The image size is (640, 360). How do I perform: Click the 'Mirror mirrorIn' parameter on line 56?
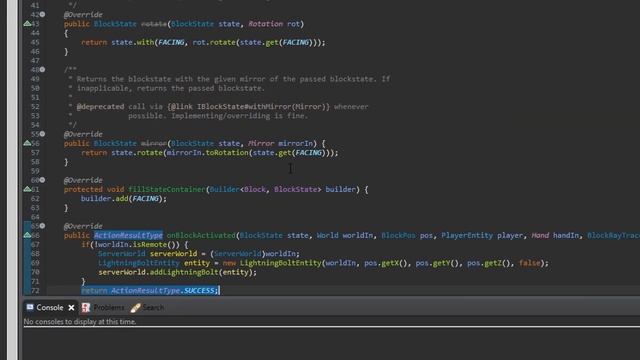click(280, 143)
